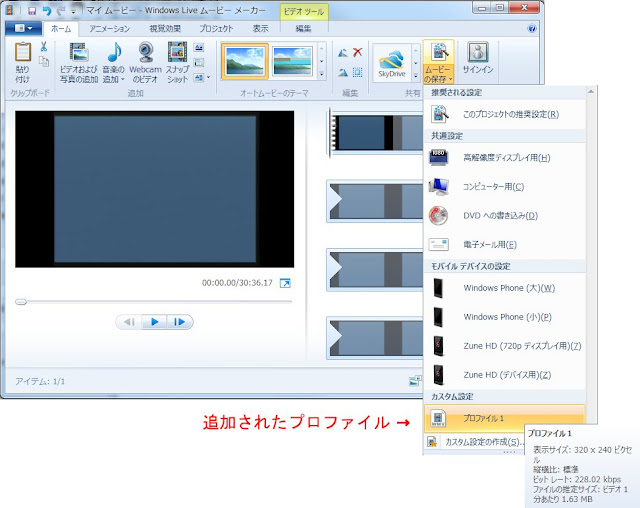Choose Windows Phone (小) setting
The height and width of the screenshot is (508, 640).
(x=505, y=317)
